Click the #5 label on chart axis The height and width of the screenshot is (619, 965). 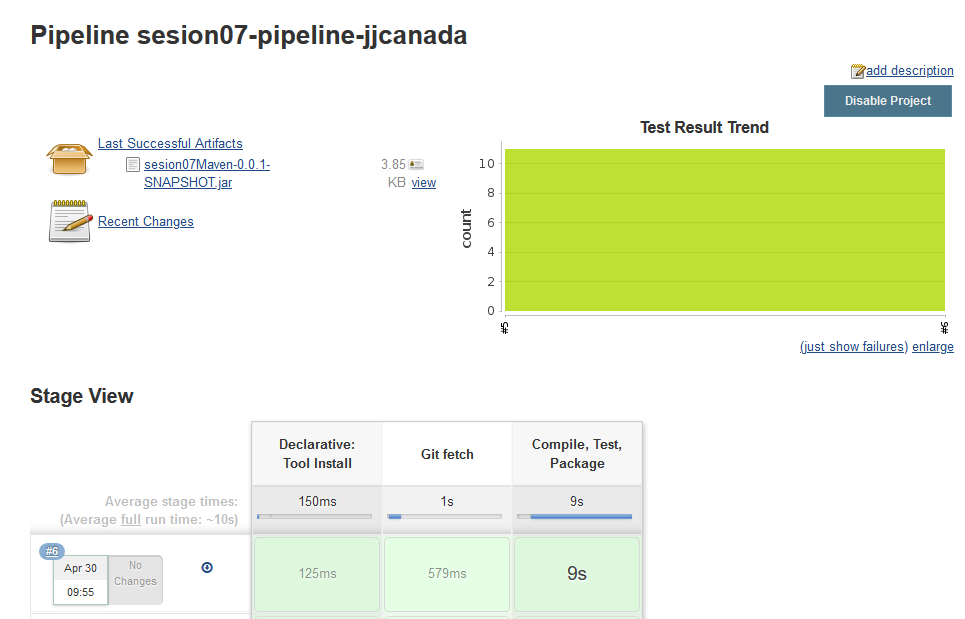pyautogui.click(x=505, y=327)
